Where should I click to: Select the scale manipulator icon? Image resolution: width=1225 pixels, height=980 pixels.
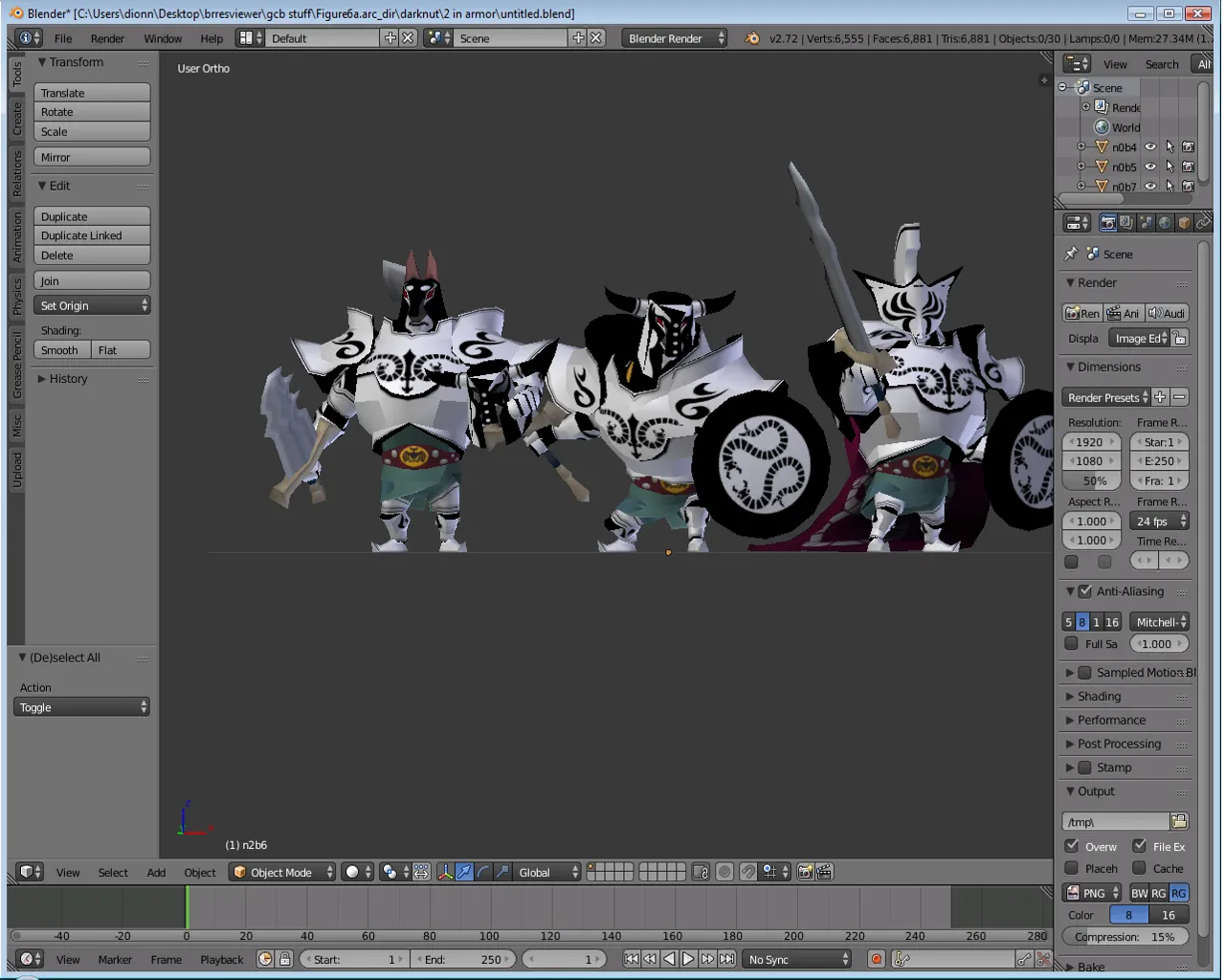coord(502,872)
